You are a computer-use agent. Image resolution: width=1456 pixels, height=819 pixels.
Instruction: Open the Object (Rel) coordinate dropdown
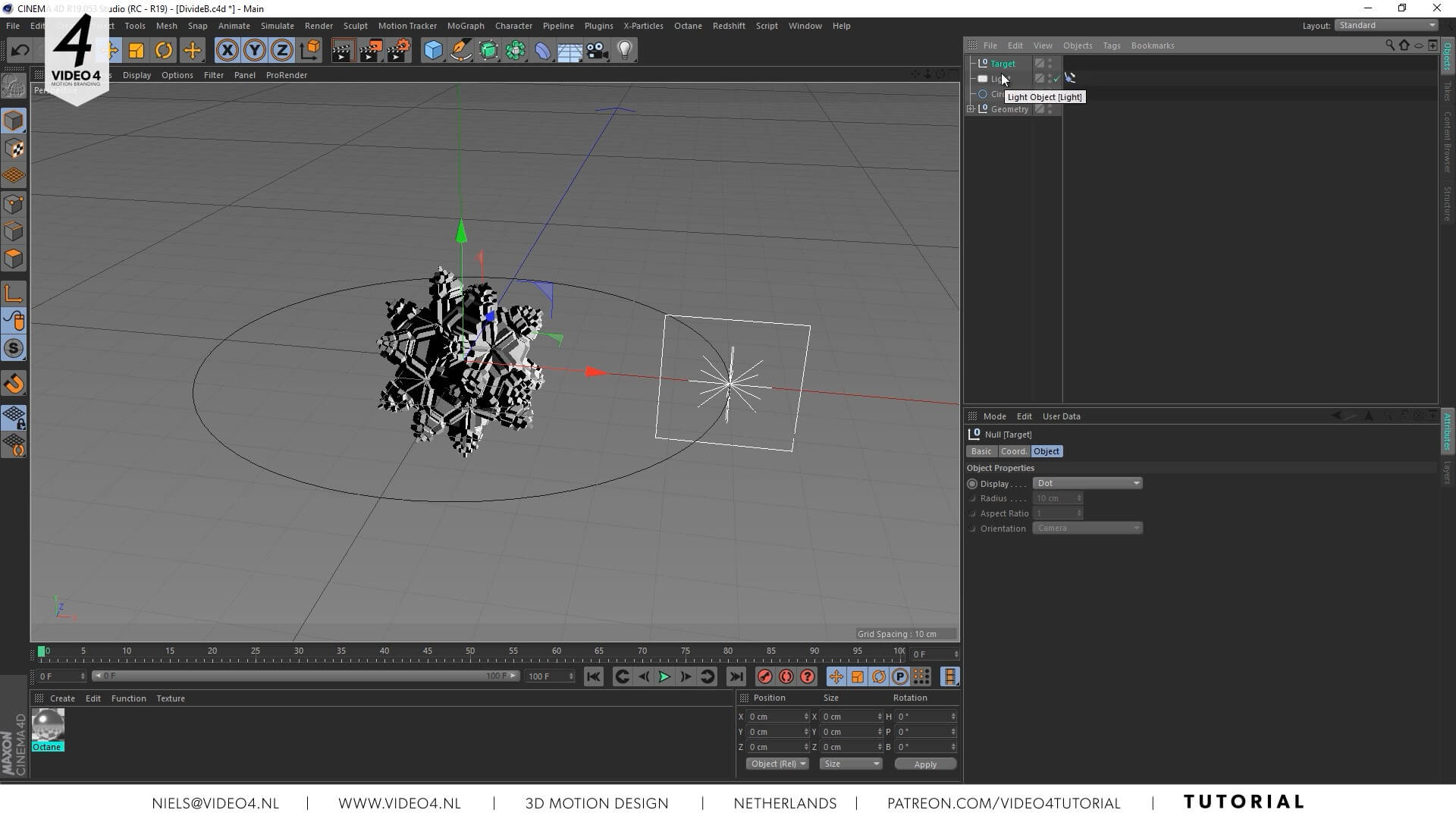(x=777, y=764)
